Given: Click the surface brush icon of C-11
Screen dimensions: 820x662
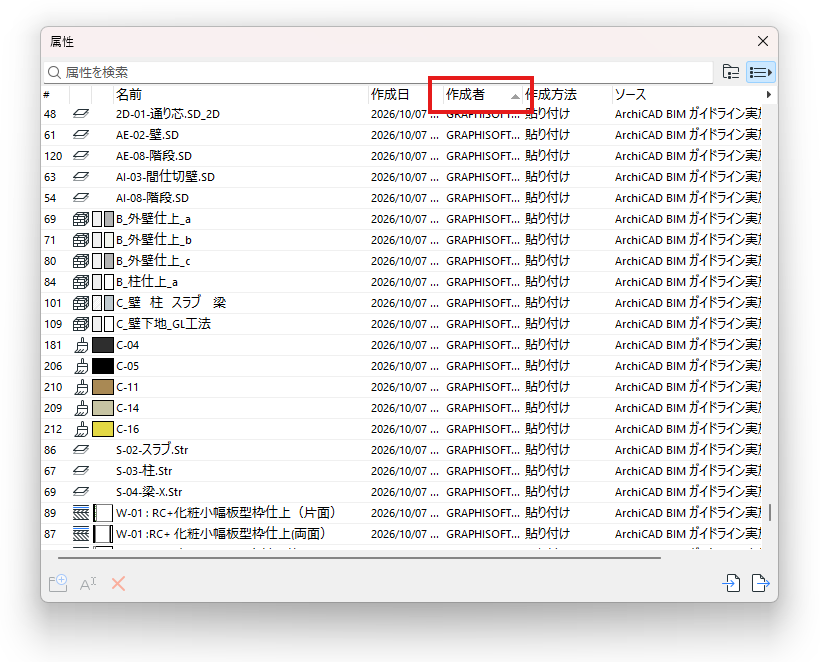Looking at the screenshot, I should (x=81, y=387).
